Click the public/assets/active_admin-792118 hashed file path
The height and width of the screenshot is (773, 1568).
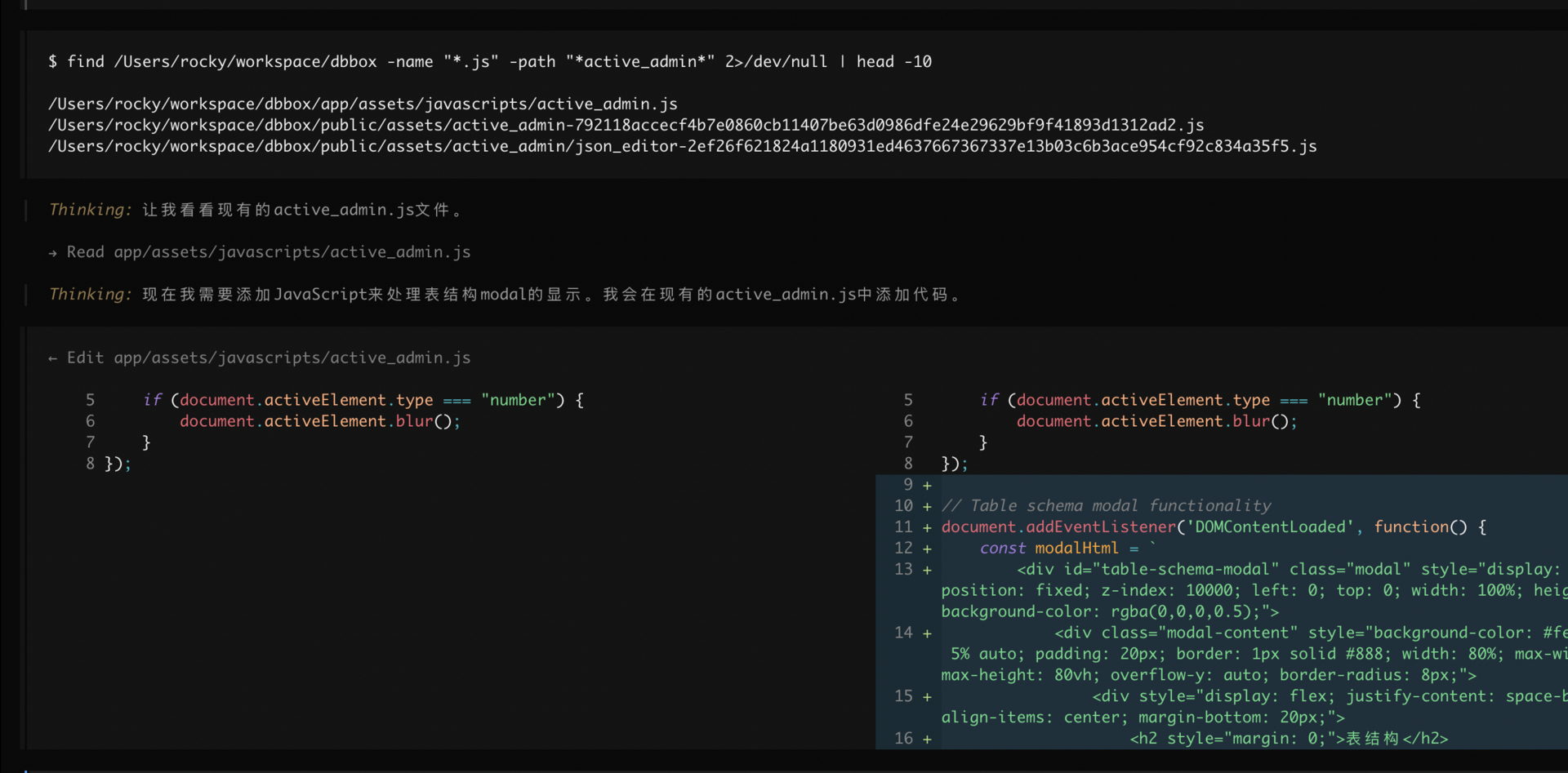[x=626, y=126]
